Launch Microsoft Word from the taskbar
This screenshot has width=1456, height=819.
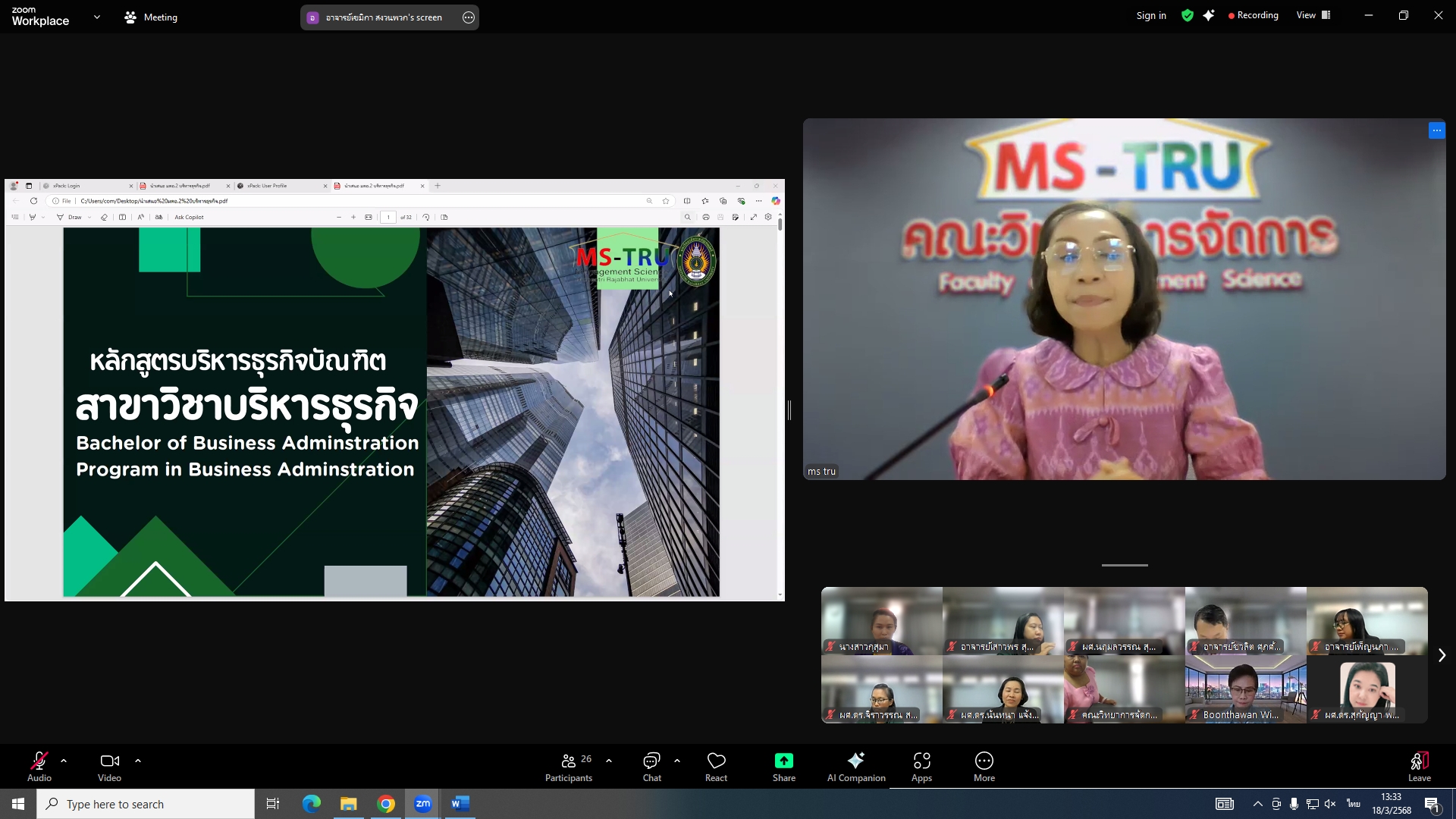click(460, 804)
